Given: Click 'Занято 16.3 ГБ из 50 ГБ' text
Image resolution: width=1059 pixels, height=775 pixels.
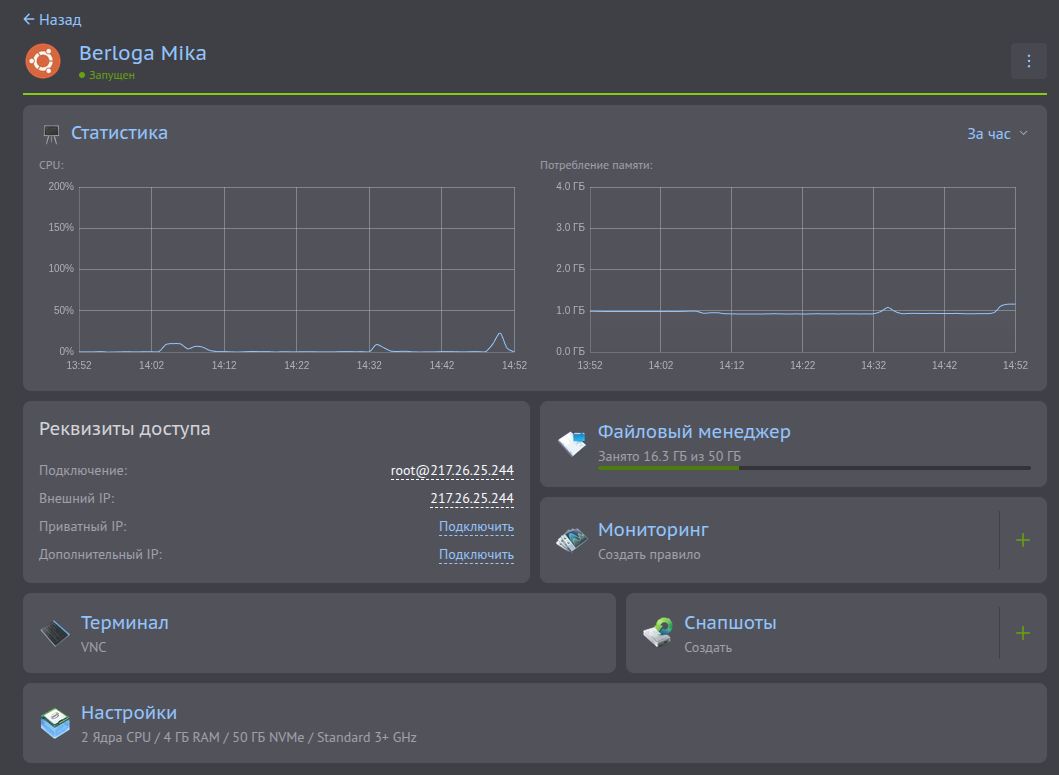Looking at the screenshot, I should [669, 456].
